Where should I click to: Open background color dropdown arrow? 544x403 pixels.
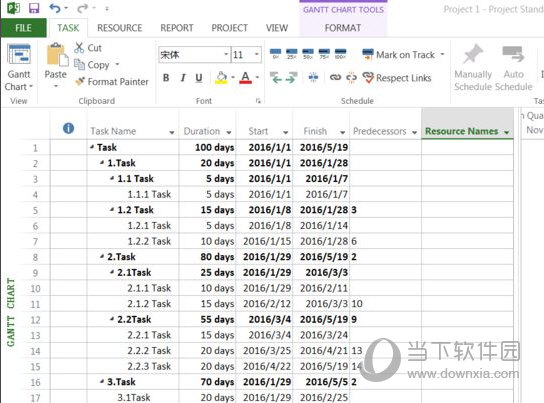tap(232, 78)
